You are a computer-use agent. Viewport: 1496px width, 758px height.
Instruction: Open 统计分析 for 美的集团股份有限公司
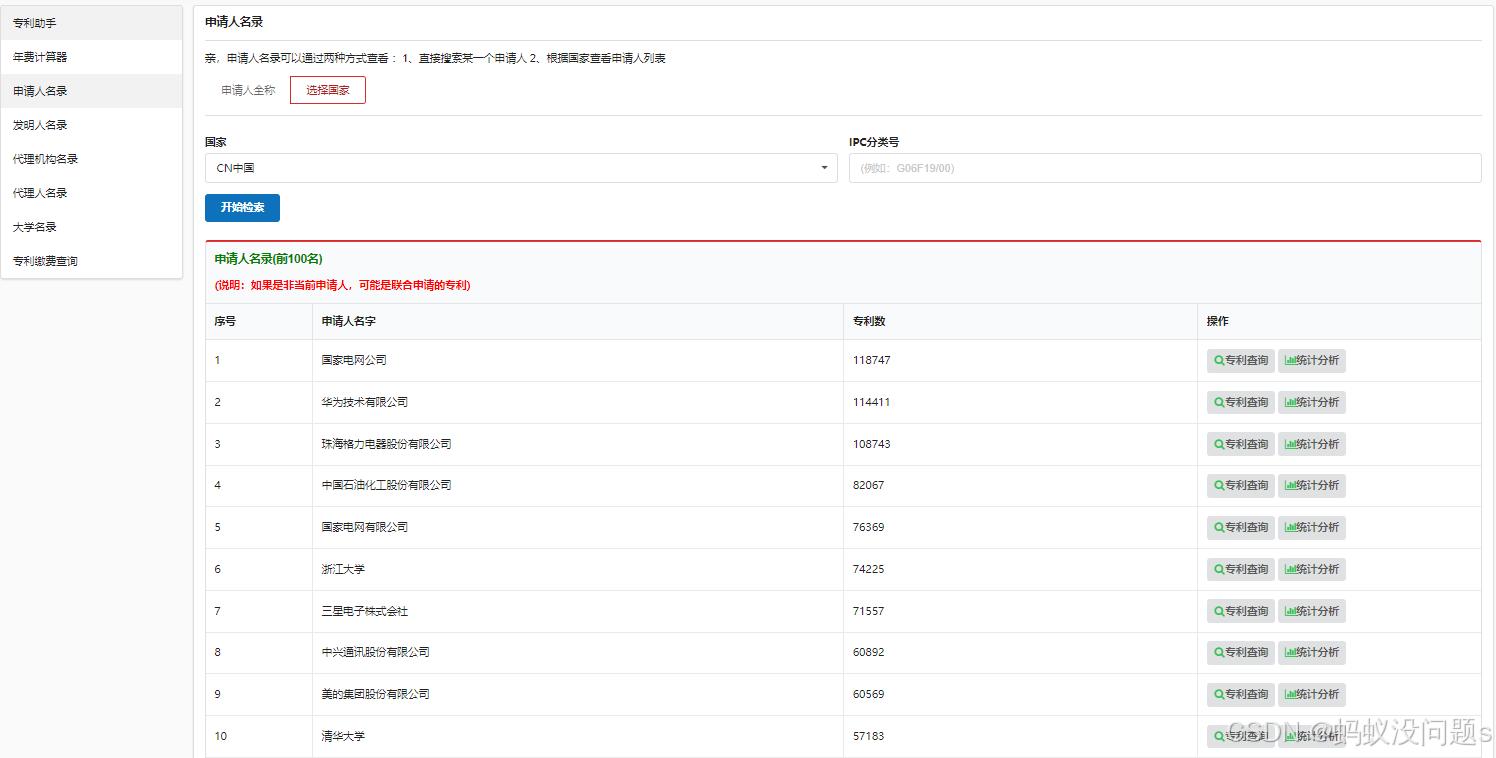click(x=1311, y=694)
